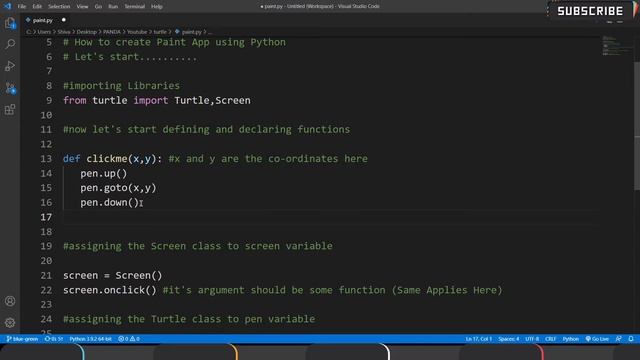Open PANDA folder in breadcrumb
The height and width of the screenshot is (360, 640).
click(x=112, y=32)
